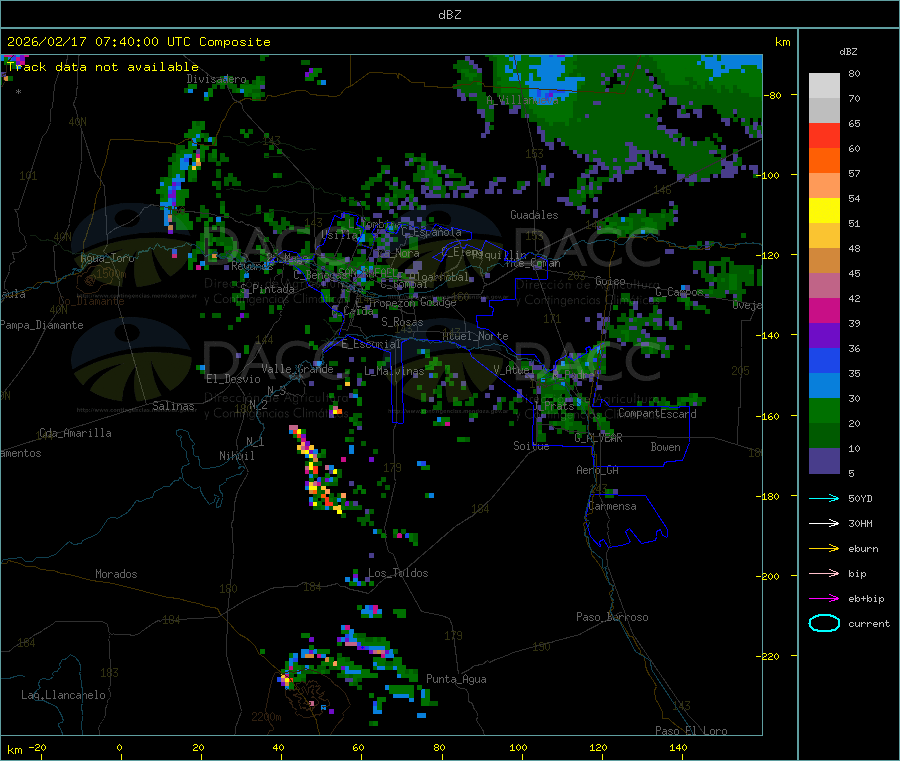Click the bip pink arrow legend icon
Screen dimensions: 900x761
[x=824, y=573]
